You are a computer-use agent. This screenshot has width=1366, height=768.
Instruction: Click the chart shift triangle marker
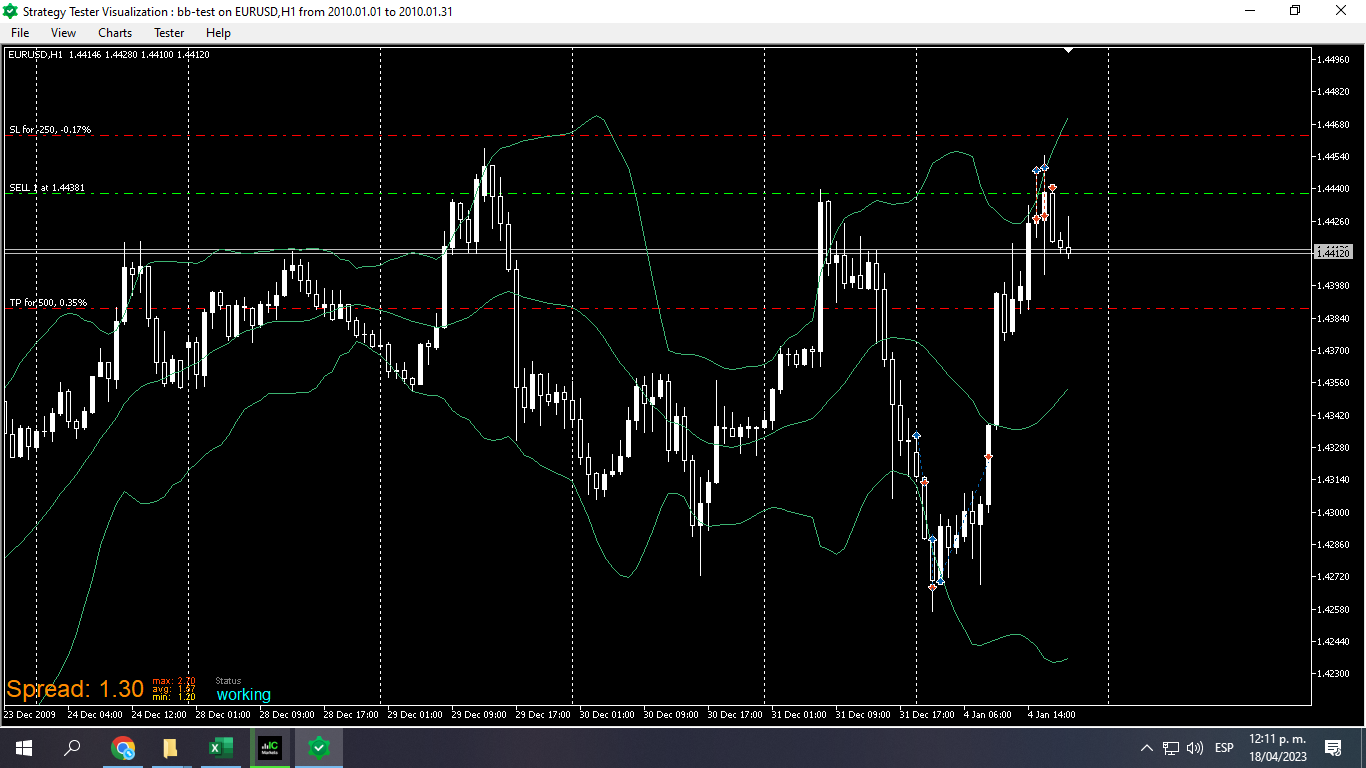(1068, 49)
